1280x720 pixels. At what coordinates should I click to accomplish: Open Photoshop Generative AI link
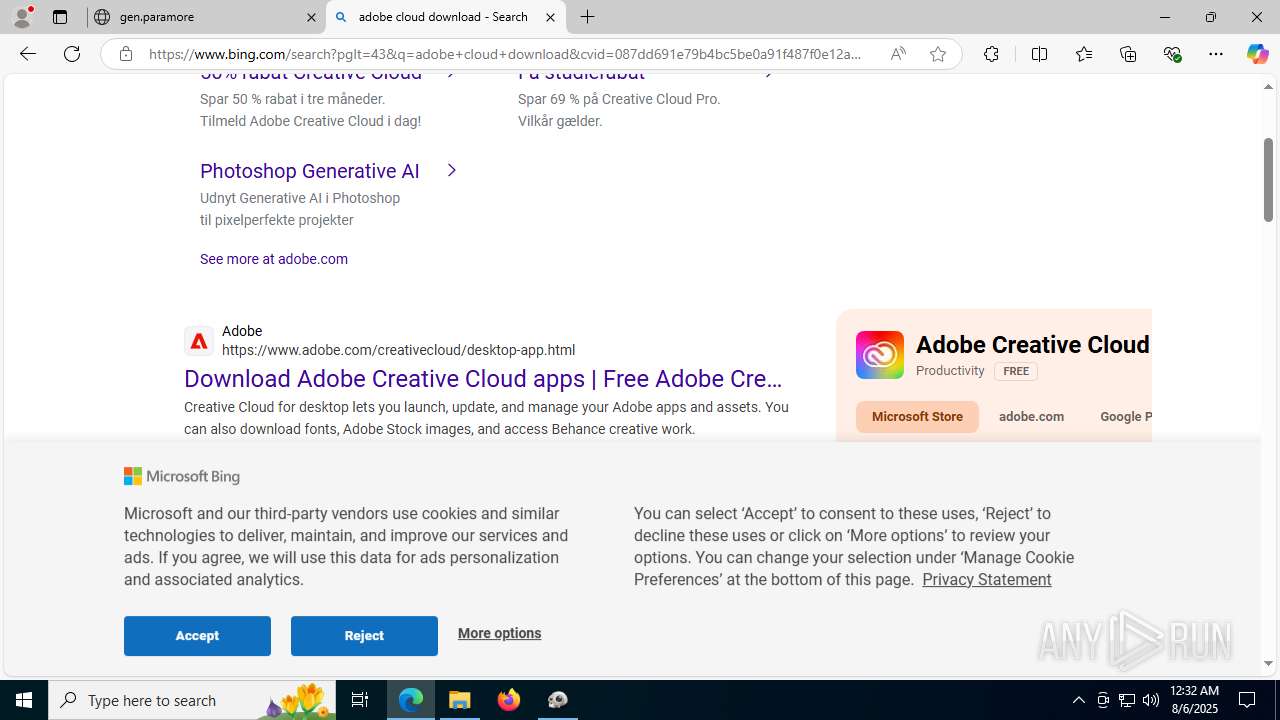coord(310,171)
